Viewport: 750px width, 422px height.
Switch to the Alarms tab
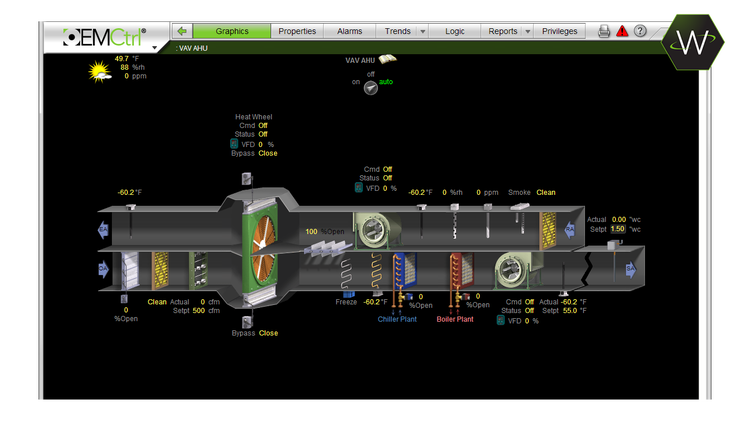(x=349, y=31)
